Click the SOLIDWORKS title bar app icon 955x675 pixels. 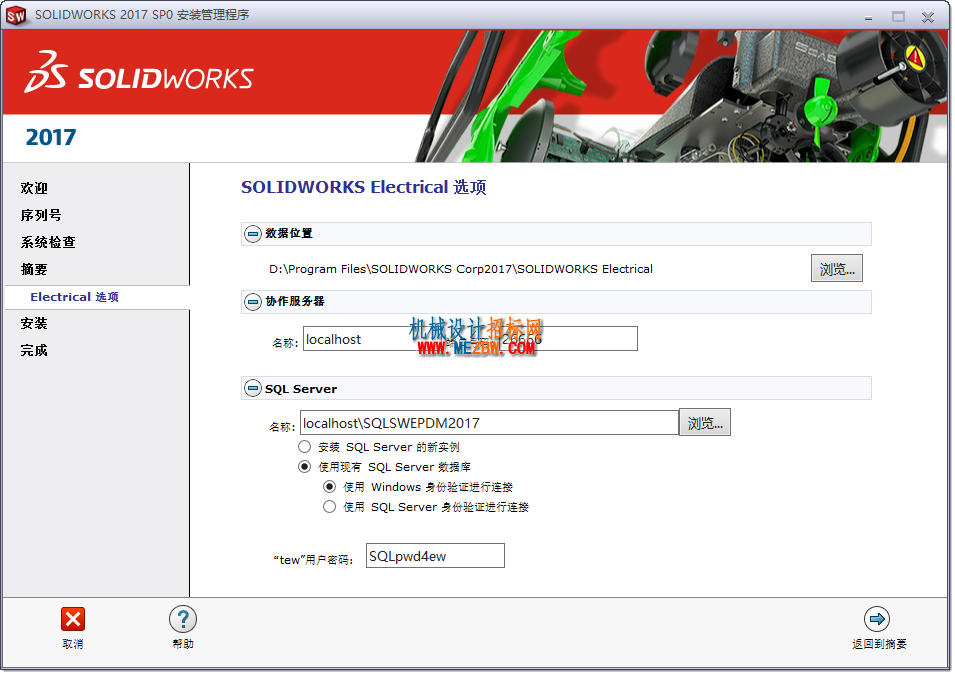tap(16, 15)
